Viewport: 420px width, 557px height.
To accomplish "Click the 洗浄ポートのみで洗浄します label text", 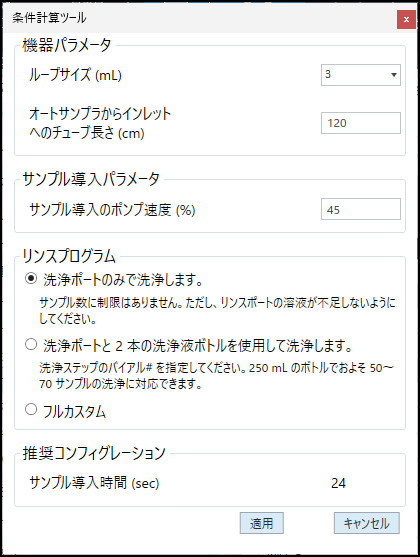I will (123, 280).
